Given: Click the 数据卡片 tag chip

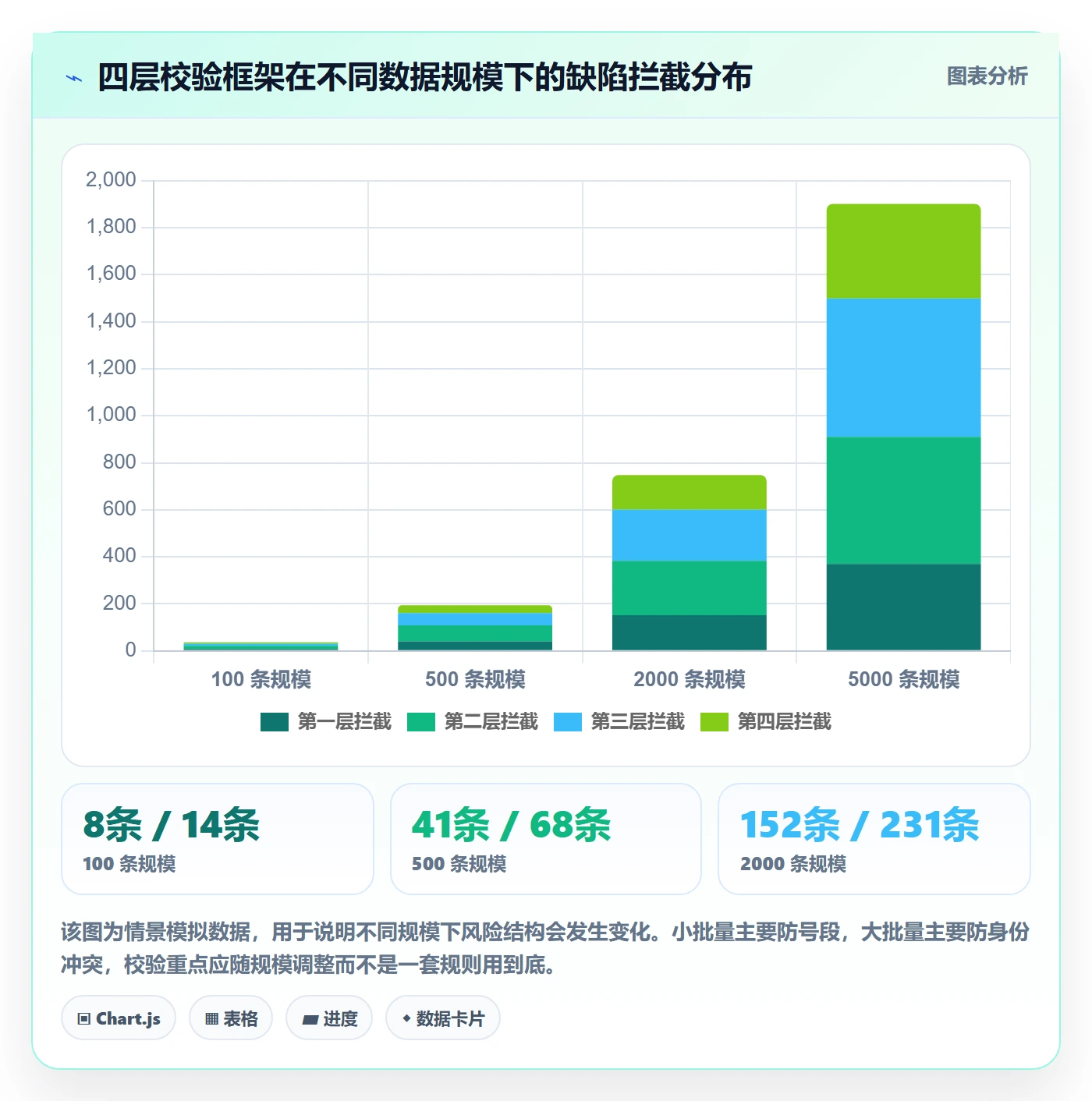Looking at the screenshot, I should tap(443, 1018).
